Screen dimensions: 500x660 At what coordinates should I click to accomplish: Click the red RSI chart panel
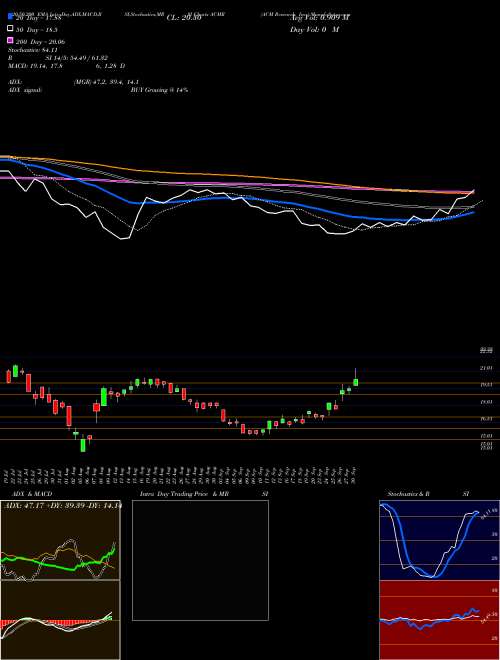pyautogui.click(x=439, y=620)
